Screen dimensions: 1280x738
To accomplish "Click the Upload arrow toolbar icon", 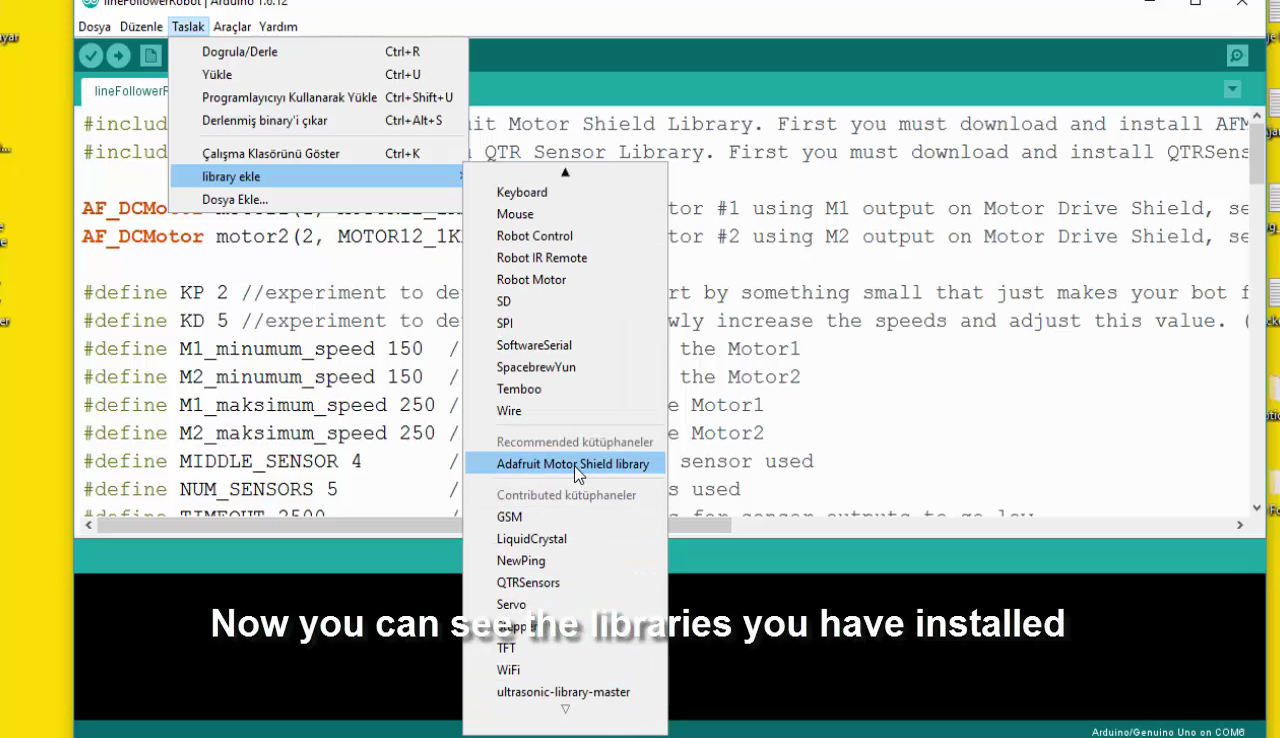I will coord(119,56).
